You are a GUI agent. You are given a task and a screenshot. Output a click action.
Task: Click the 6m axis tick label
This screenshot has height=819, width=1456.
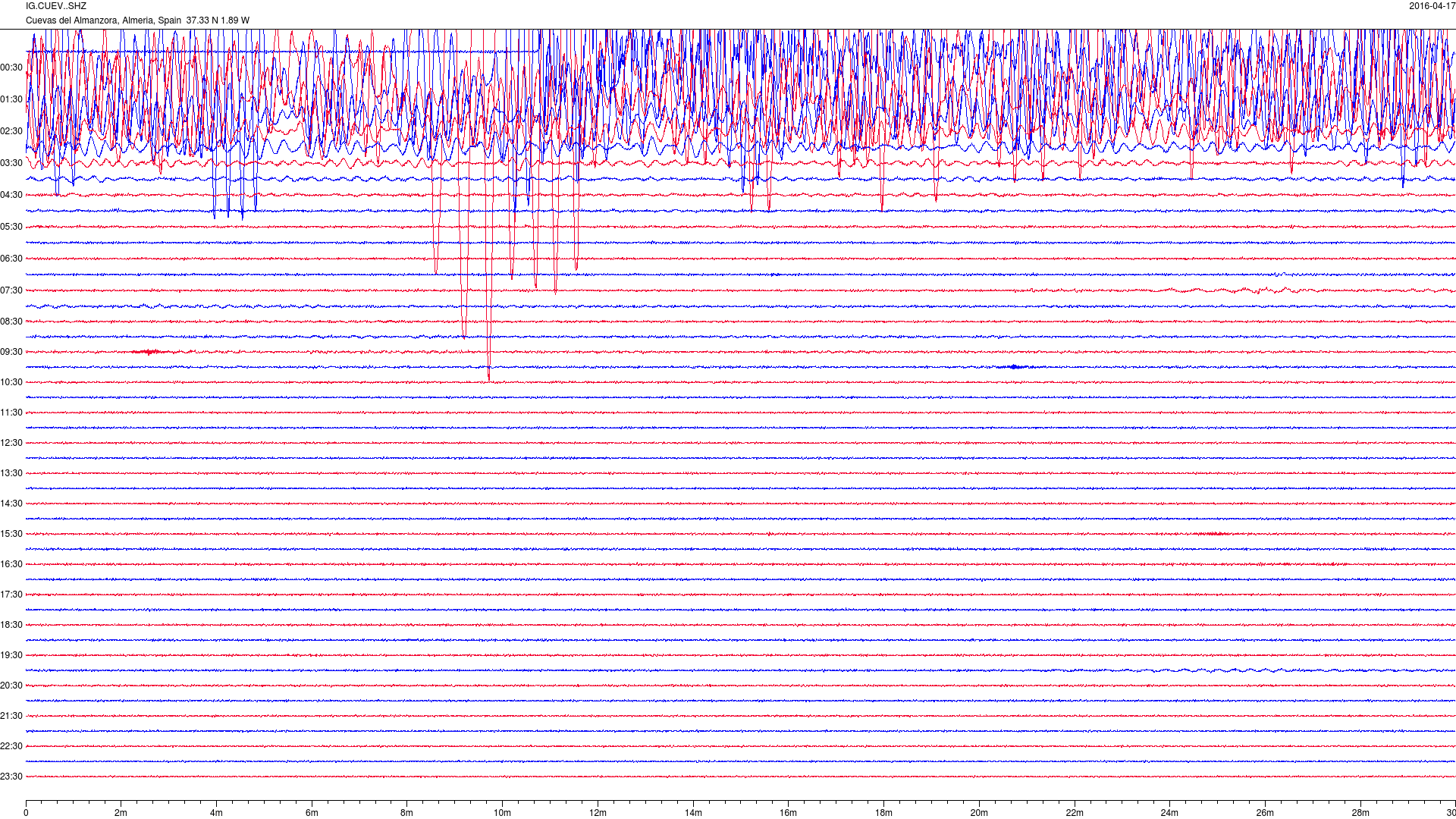click(x=312, y=813)
